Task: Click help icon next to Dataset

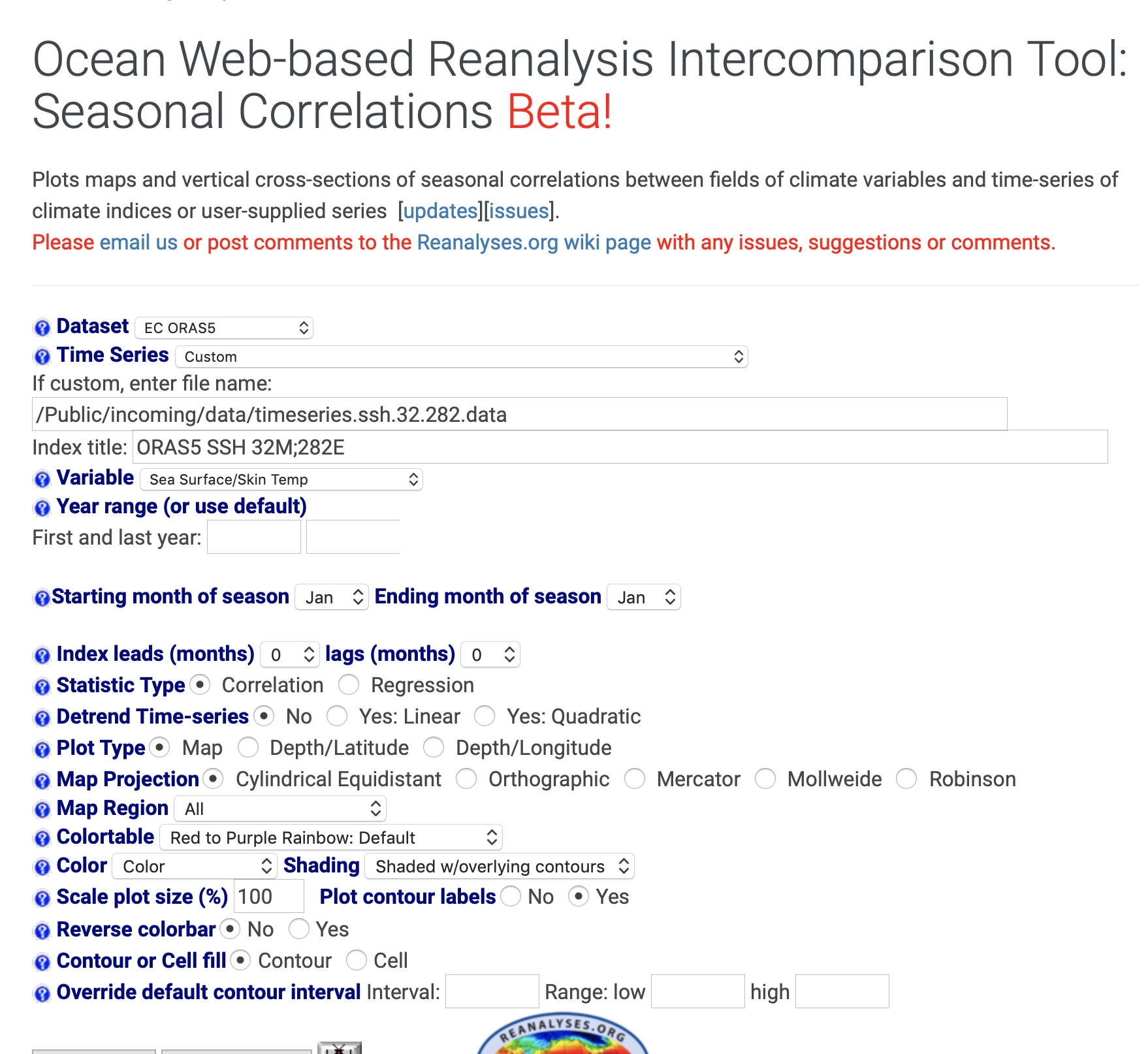Action: pyautogui.click(x=42, y=327)
